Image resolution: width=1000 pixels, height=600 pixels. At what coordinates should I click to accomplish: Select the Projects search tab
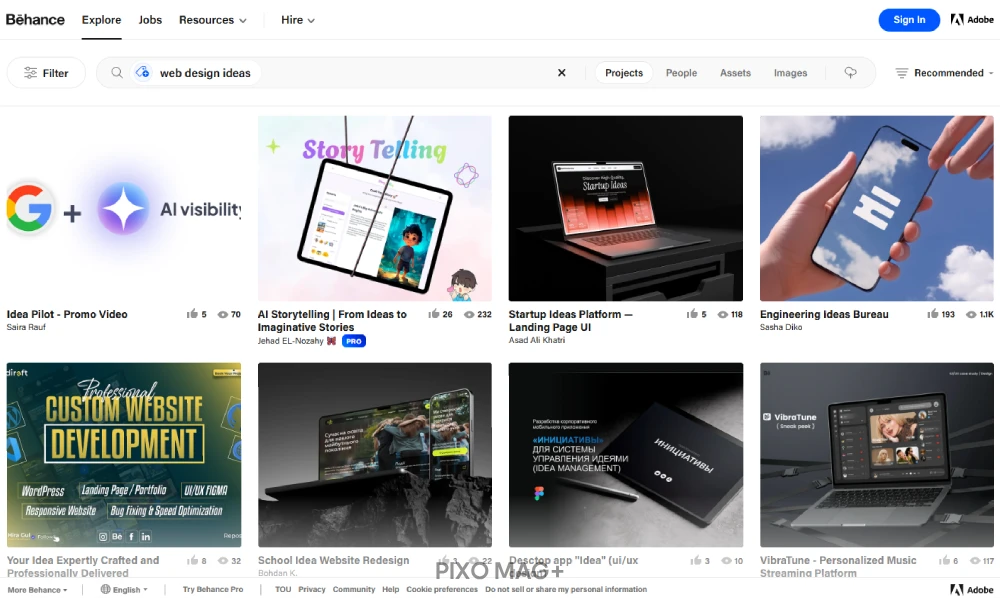point(624,73)
